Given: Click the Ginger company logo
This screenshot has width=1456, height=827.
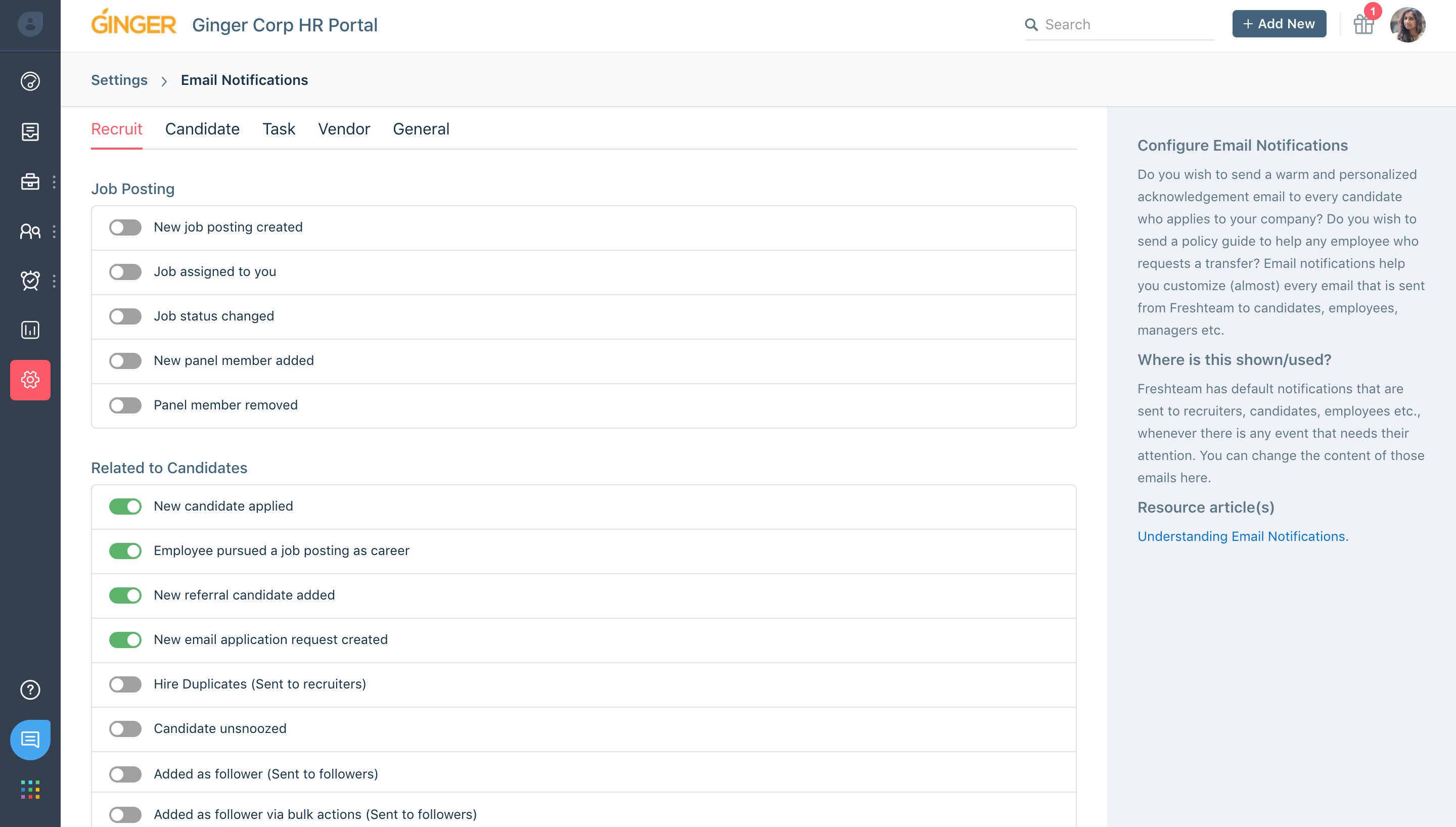Looking at the screenshot, I should coord(134,22).
